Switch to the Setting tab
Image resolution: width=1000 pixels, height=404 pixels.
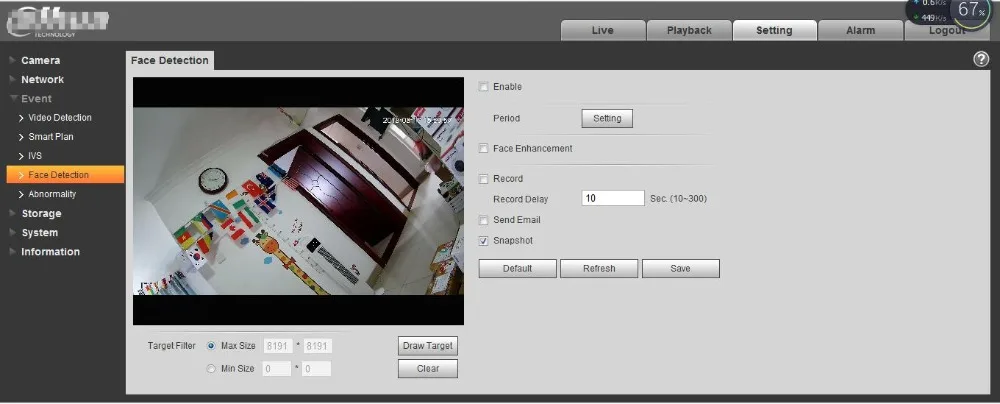[x=774, y=31]
